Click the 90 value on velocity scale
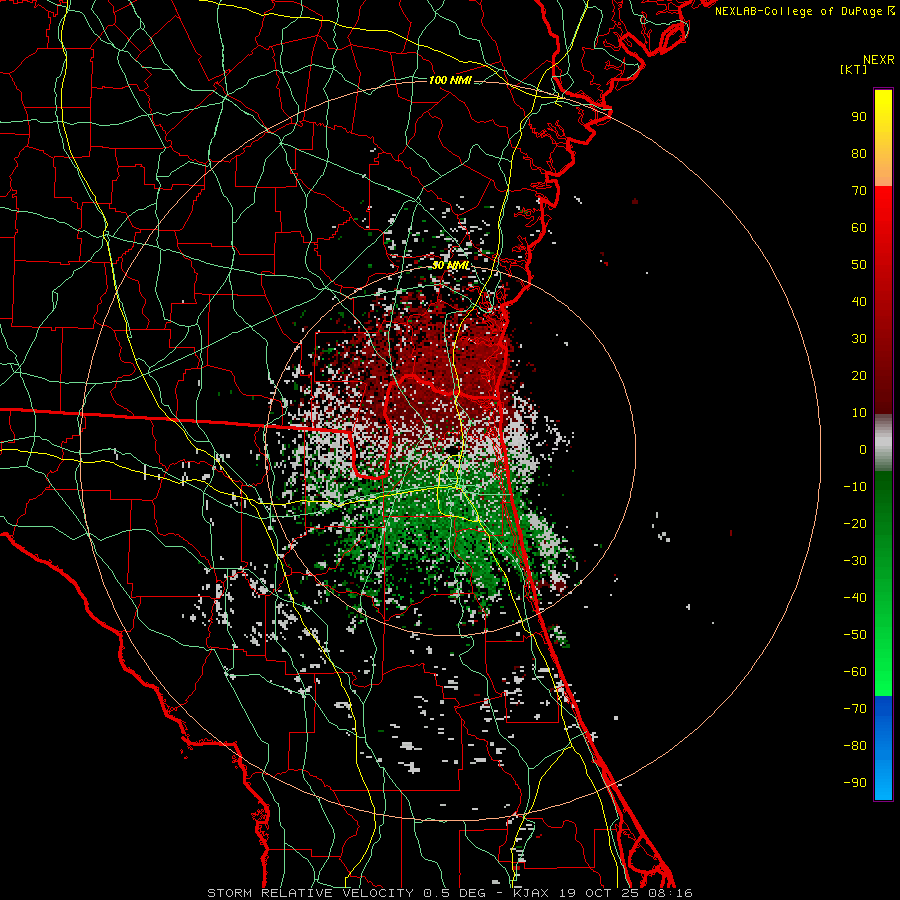Screen dimensions: 900x900 click(859, 117)
